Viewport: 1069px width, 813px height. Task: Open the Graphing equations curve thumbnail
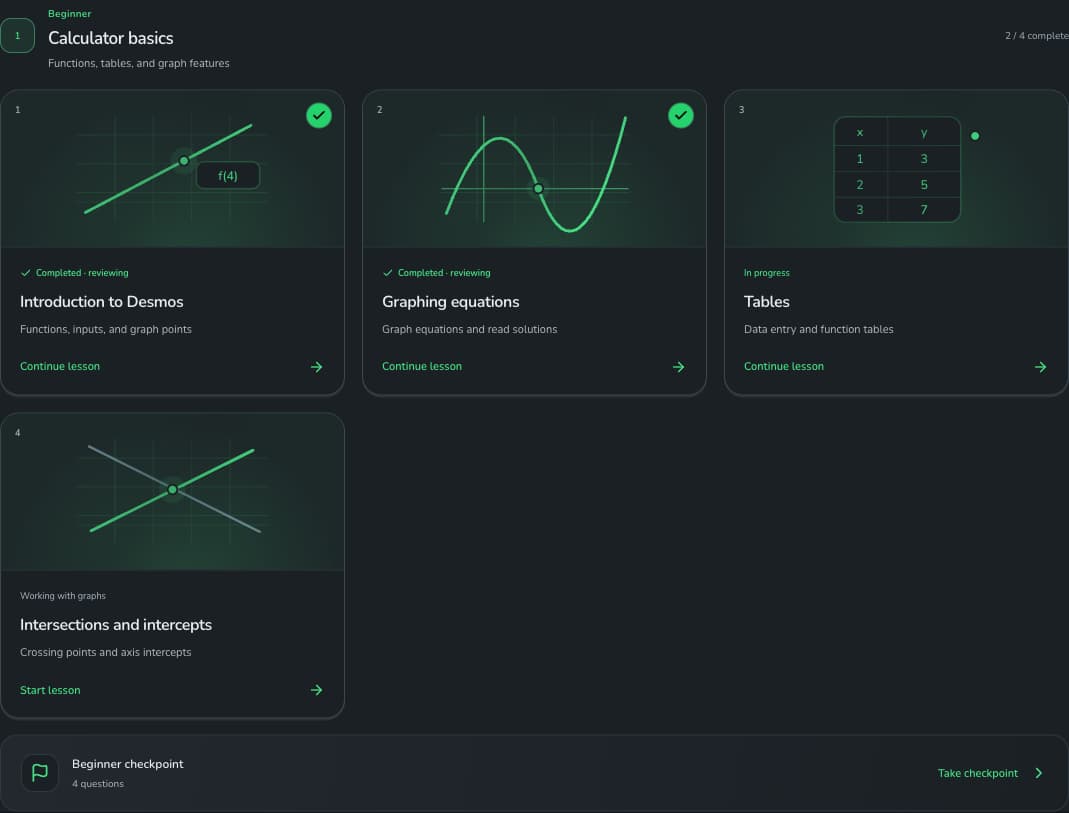pyautogui.click(x=534, y=169)
